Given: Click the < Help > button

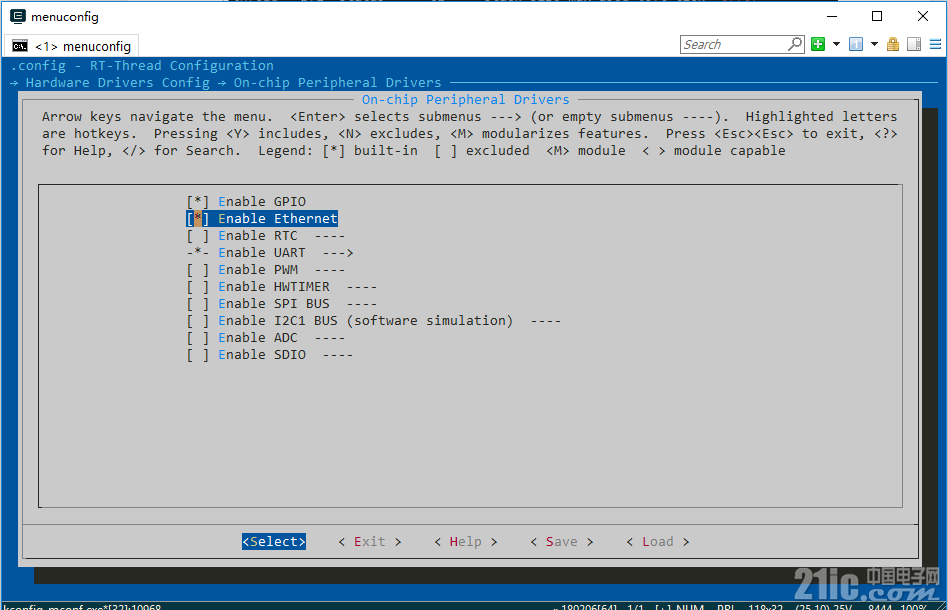Looking at the screenshot, I should tap(466, 542).
